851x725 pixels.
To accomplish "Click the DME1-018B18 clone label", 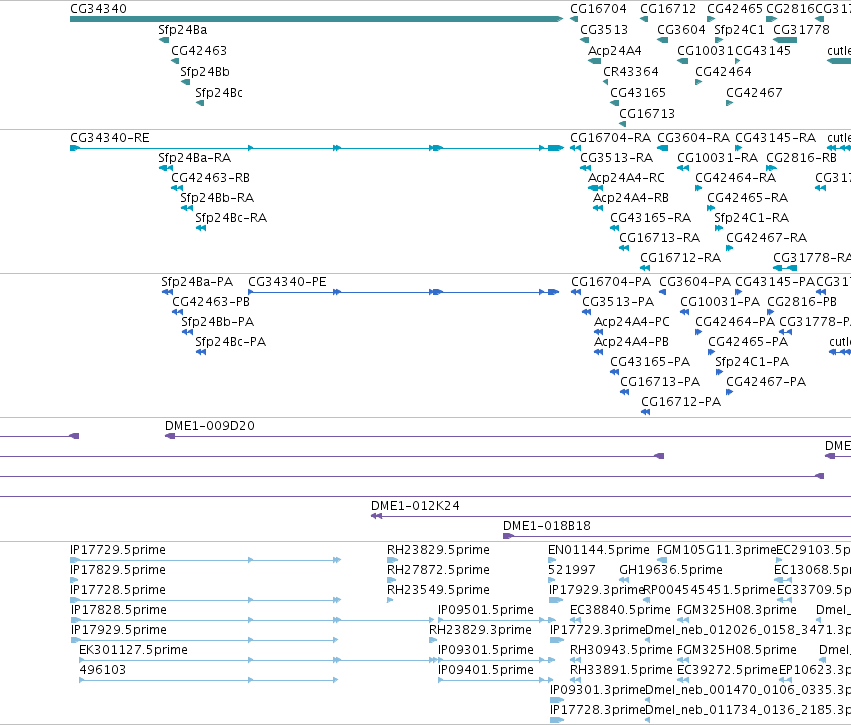I will tap(547, 526).
